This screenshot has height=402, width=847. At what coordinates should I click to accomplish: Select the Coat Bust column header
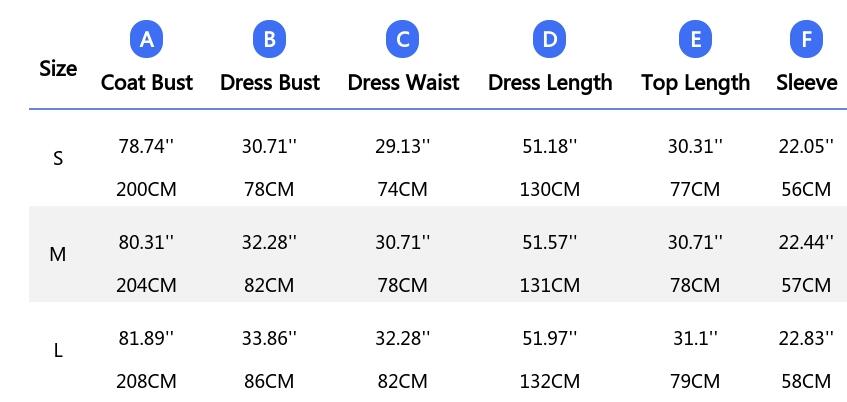pos(146,83)
